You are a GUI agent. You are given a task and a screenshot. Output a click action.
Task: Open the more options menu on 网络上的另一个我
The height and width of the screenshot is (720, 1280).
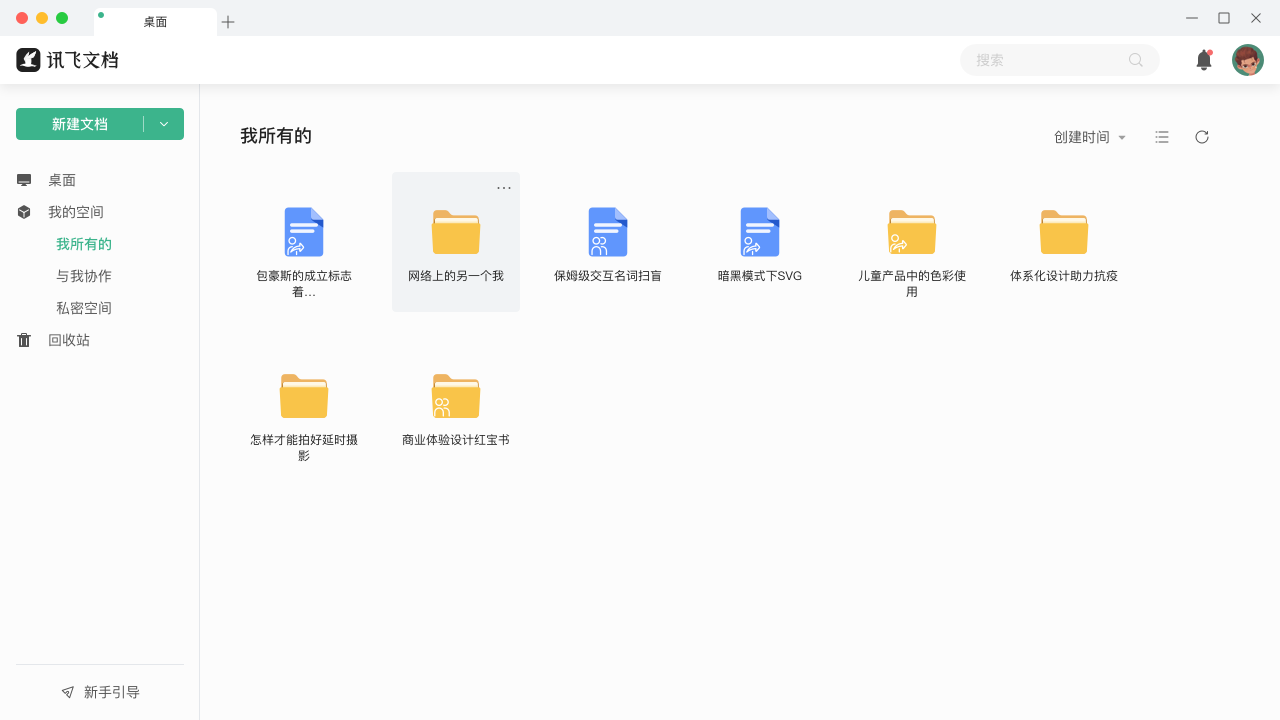tap(504, 187)
